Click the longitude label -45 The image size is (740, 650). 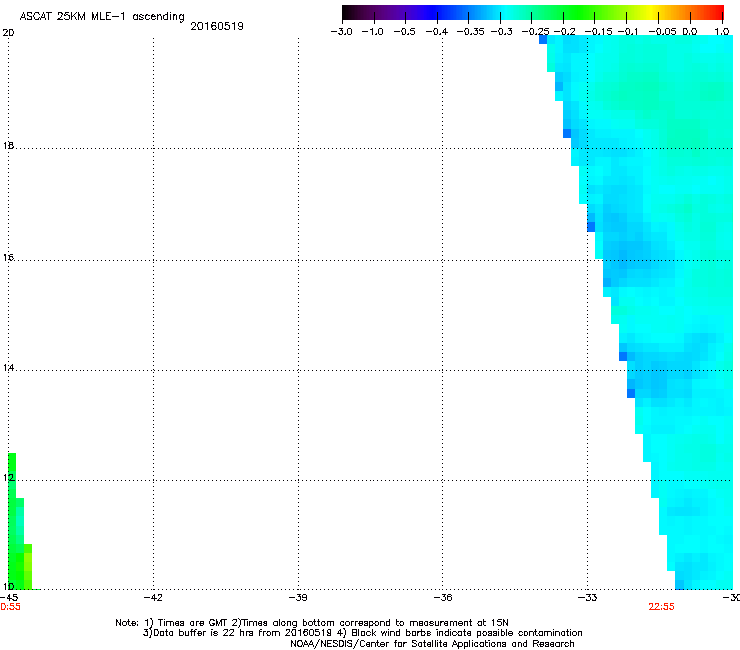9,597
